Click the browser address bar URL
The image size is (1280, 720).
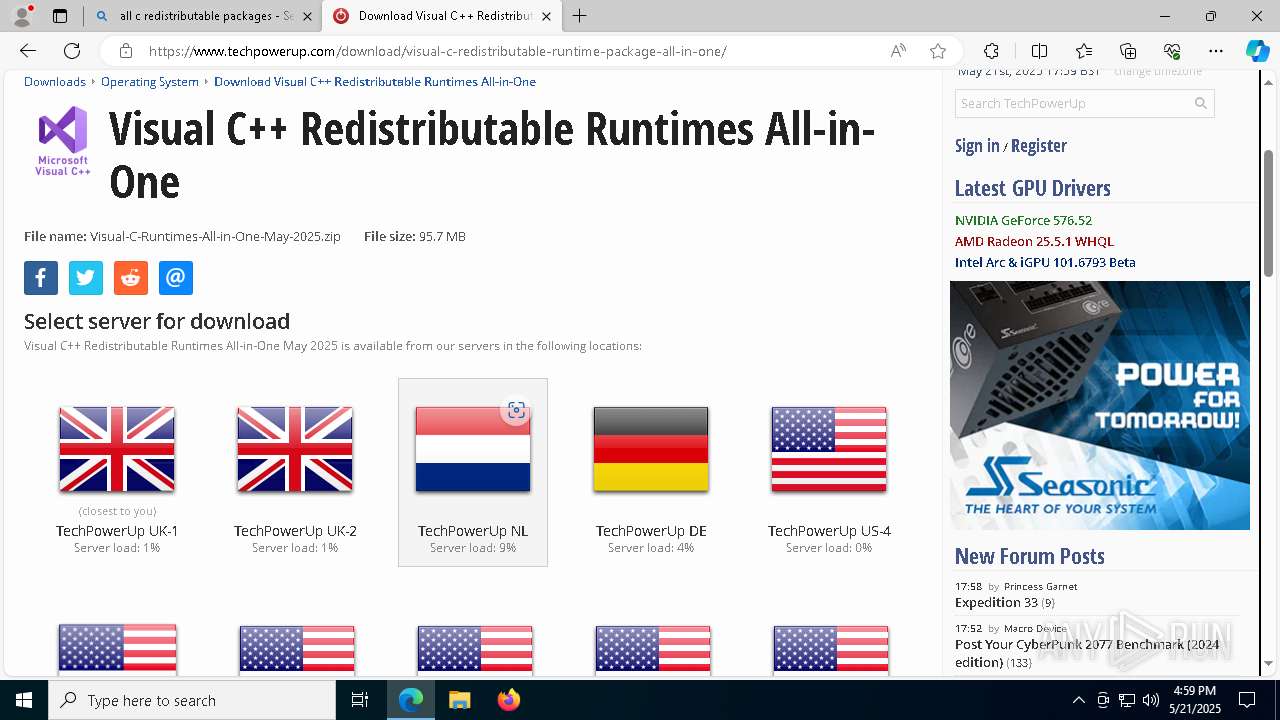[438, 51]
